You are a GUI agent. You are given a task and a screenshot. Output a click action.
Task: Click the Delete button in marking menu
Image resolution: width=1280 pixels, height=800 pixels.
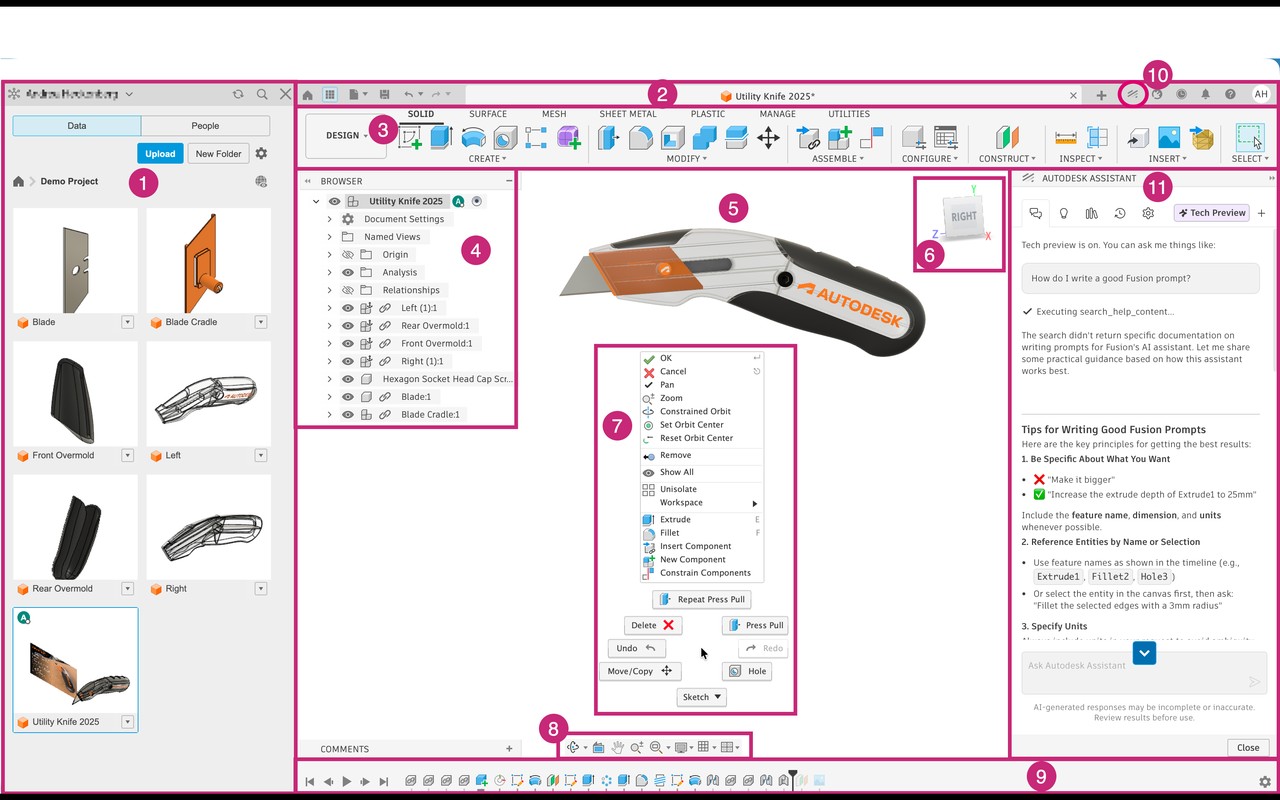pyautogui.click(x=653, y=625)
